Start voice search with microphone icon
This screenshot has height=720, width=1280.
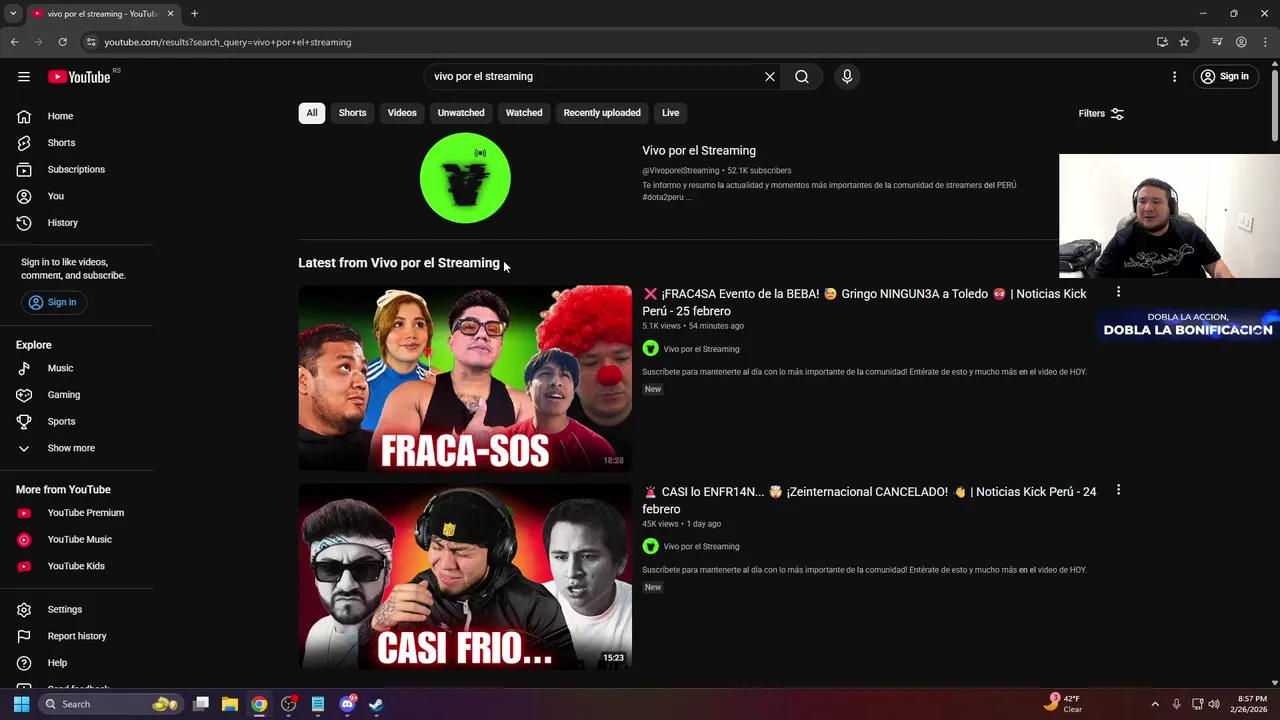pyautogui.click(x=847, y=76)
